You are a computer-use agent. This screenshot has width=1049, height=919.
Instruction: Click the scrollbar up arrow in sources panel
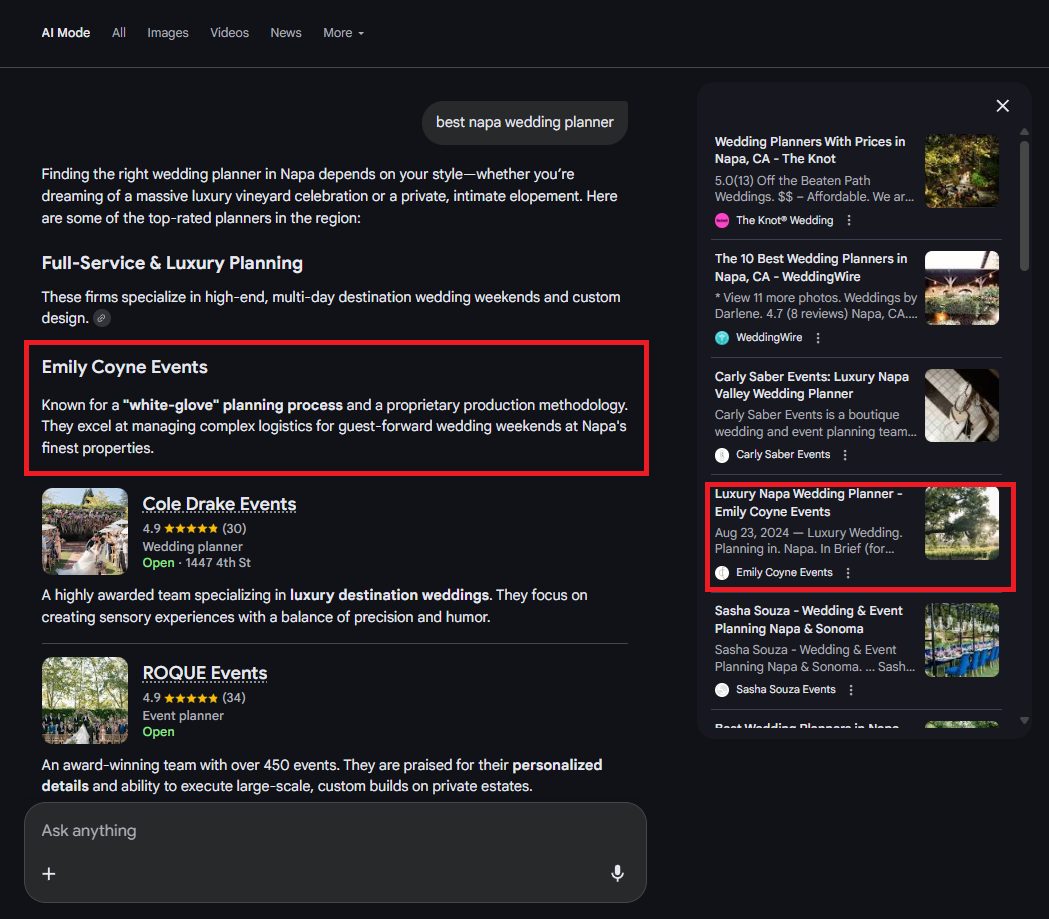click(1024, 131)
